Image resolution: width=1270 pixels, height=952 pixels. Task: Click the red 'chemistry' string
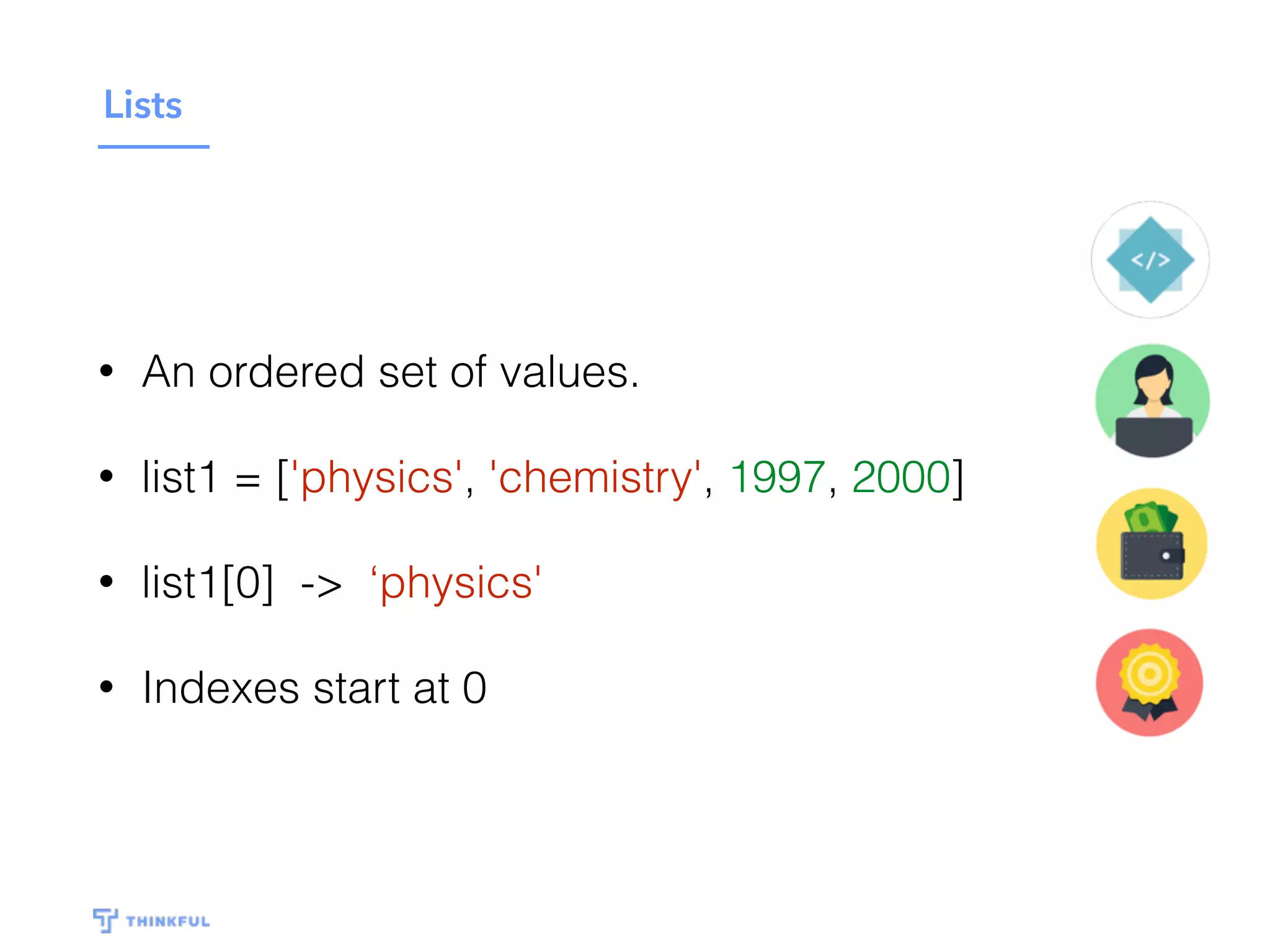pos(595,477)
